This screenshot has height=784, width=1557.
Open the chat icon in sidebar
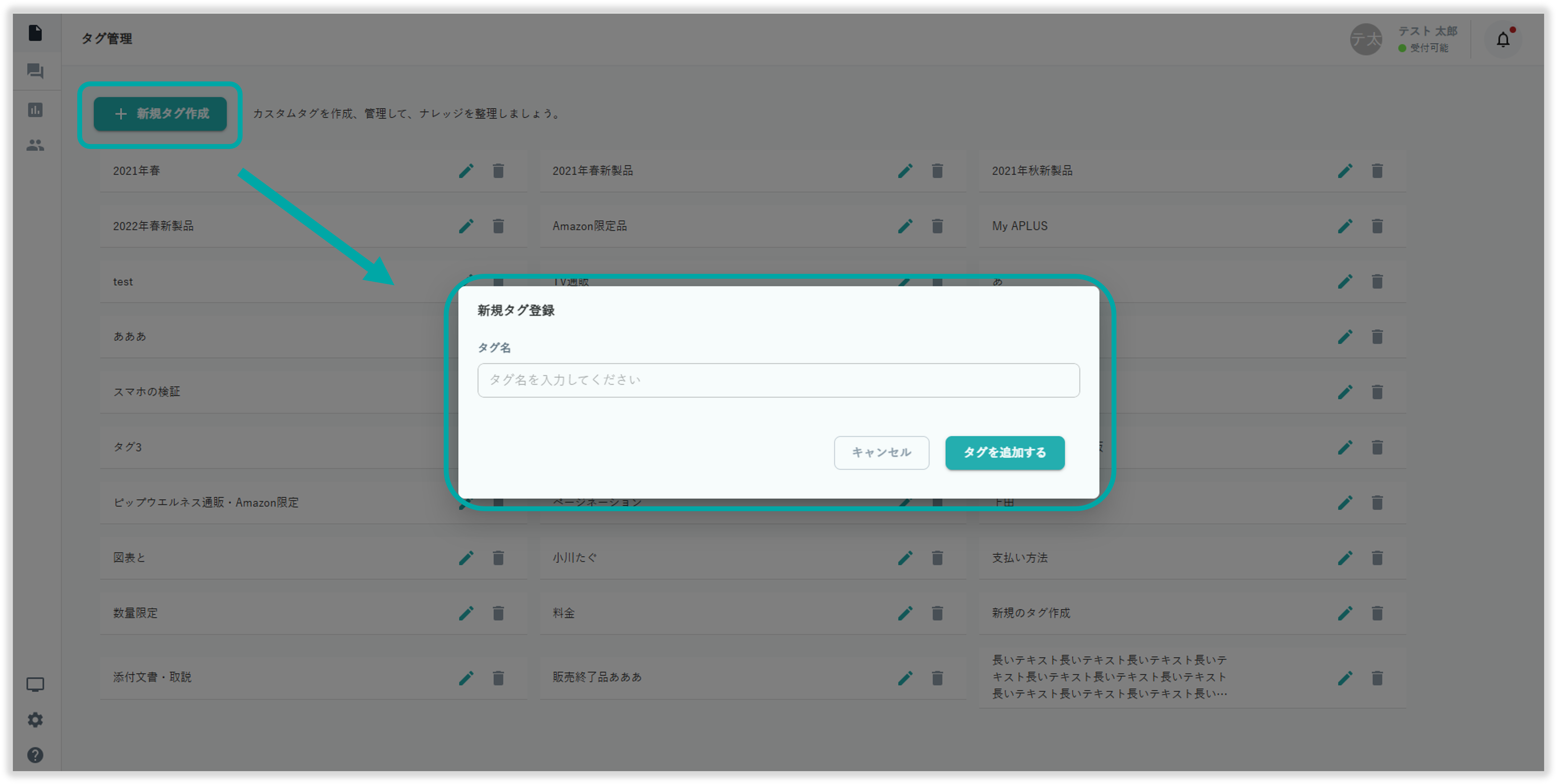pyautogui.click(x=35, y=71)
